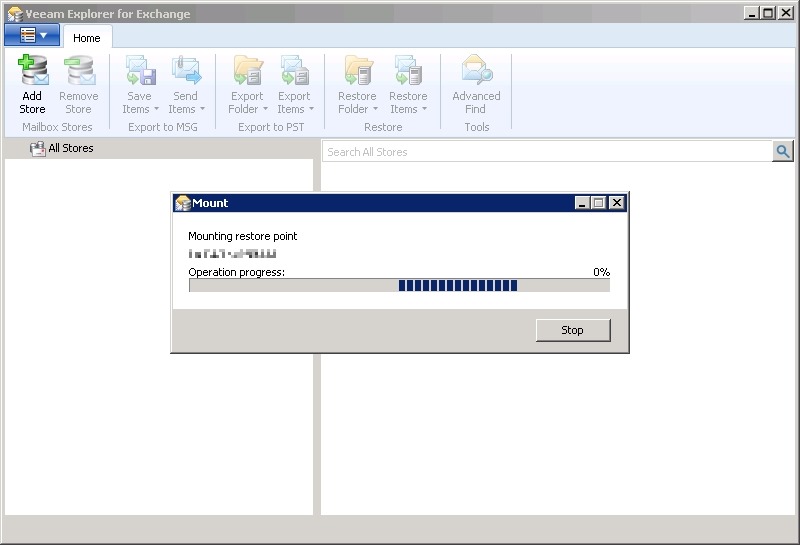Click the 'Mounting restore point' text
The image size is (800, 545).
tap(242, 236)
